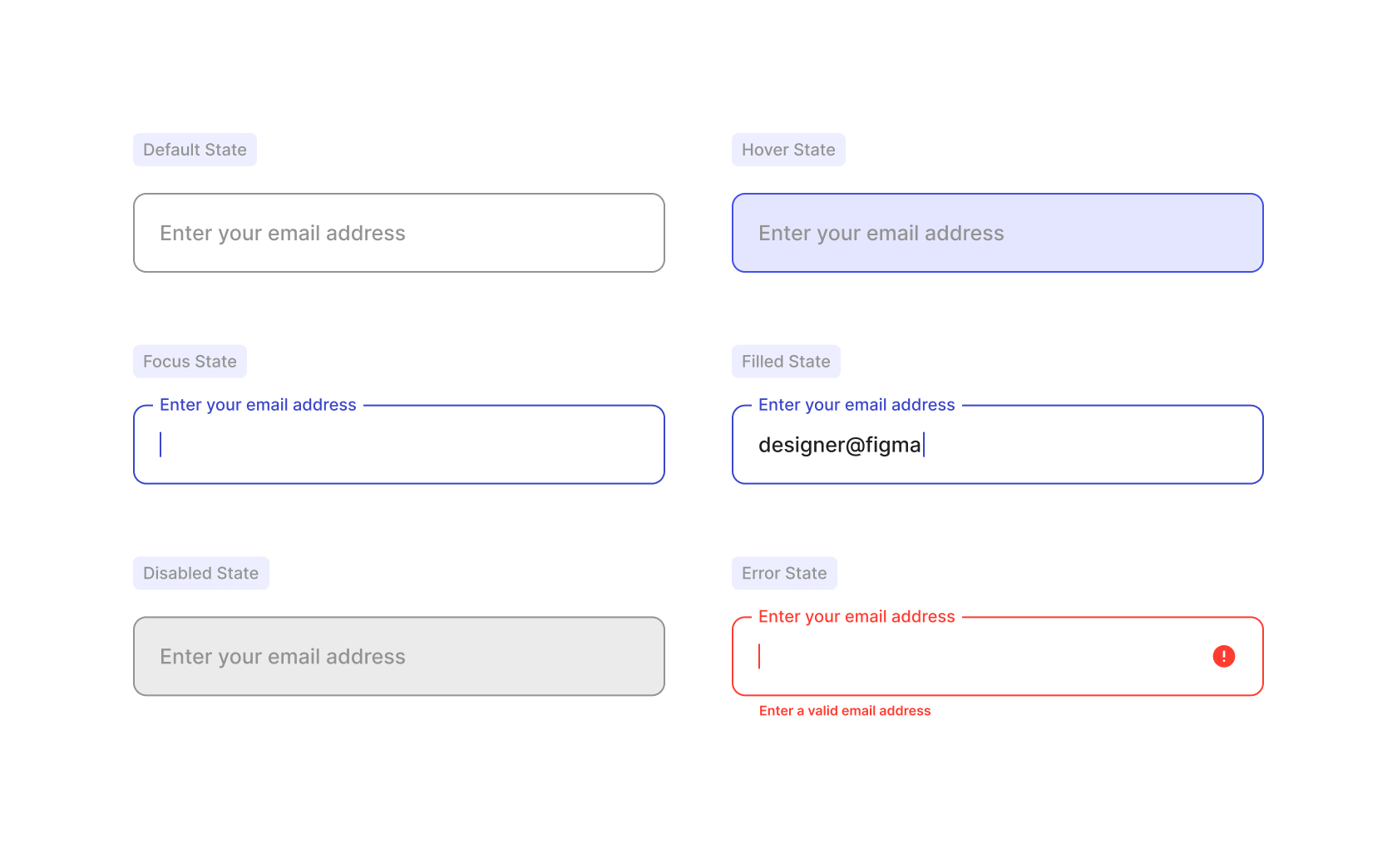
Task: Select the Default State label tag
Action: click(195, 150)
